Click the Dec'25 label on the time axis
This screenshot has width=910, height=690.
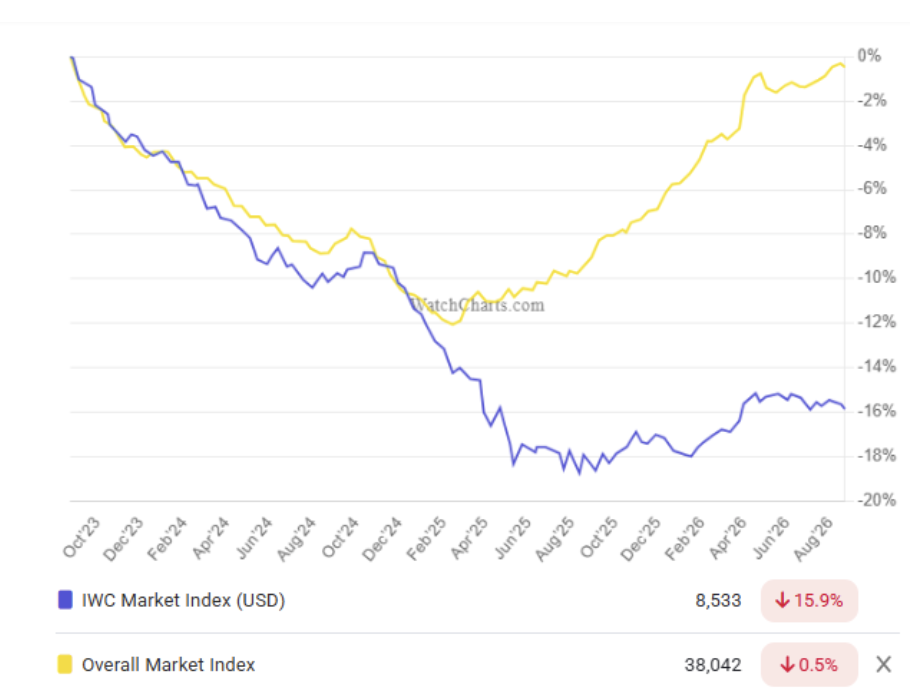(x=640, y=539)
